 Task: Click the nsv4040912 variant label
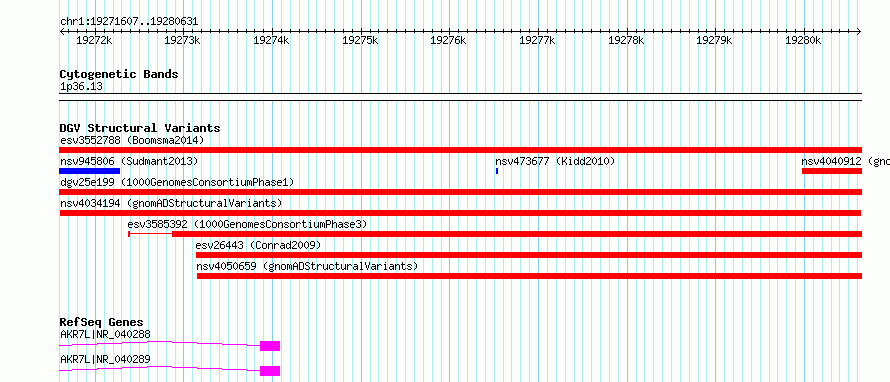click(845, 161)
